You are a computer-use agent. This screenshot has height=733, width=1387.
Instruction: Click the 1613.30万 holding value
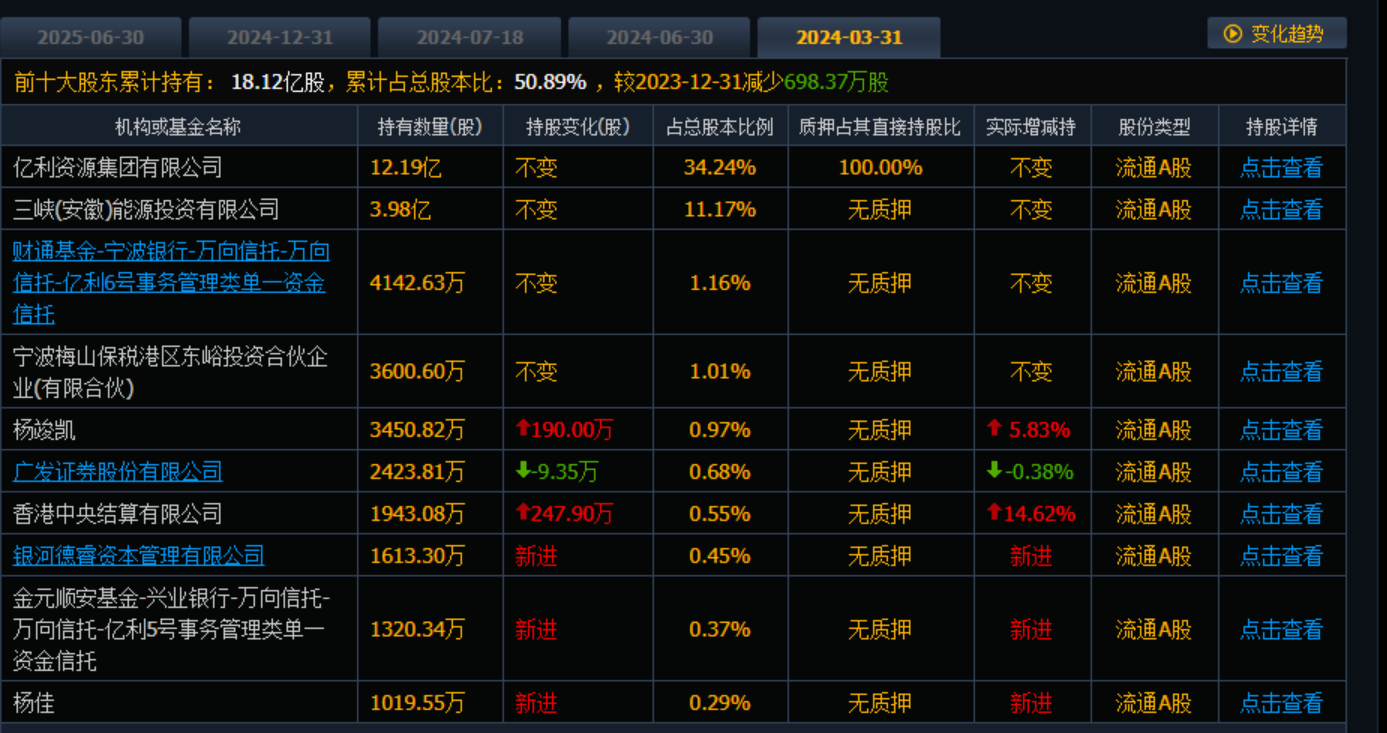tap(417, 555)
